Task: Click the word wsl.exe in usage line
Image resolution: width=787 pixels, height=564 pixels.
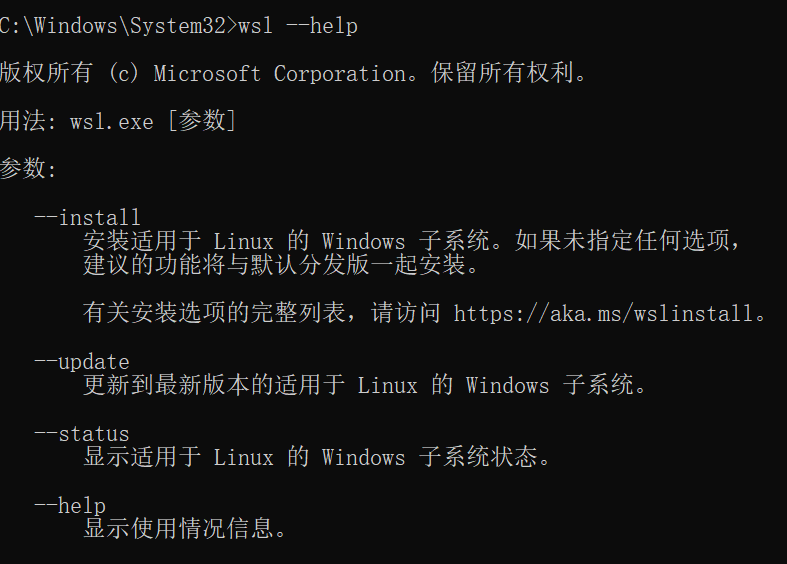Action: (x=111, y=122)
